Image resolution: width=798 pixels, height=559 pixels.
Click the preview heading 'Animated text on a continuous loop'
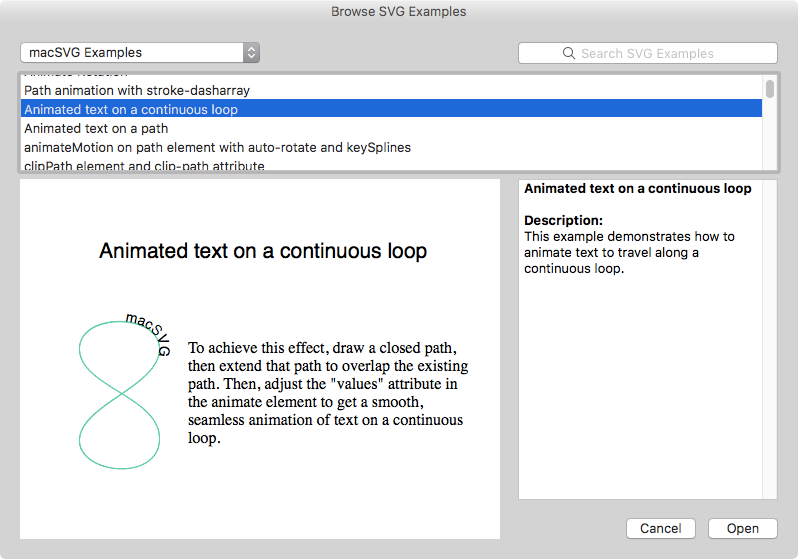pyautogui.click(x=263, y=251)
